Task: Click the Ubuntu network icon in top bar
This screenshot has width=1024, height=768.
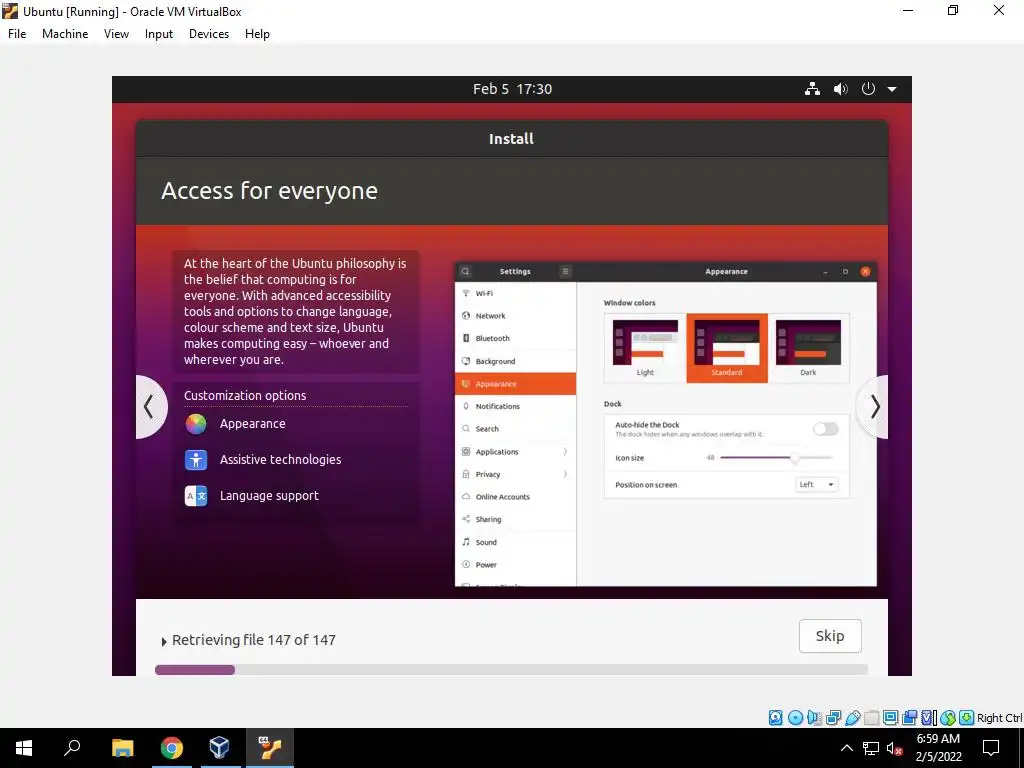Action: point(812,89)
